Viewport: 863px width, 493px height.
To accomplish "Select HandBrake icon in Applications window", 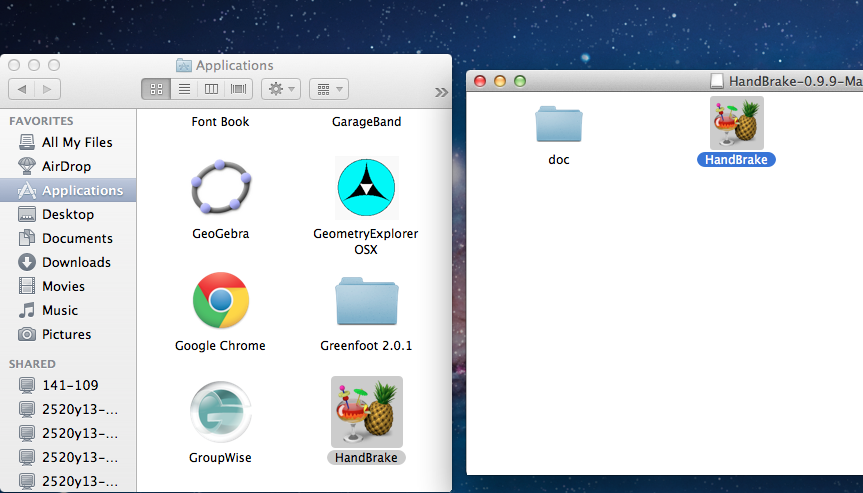I will [367, 412].
